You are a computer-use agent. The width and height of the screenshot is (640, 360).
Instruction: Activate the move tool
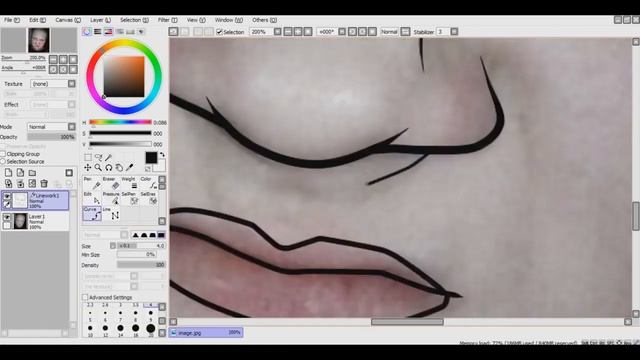click(88, 167)
